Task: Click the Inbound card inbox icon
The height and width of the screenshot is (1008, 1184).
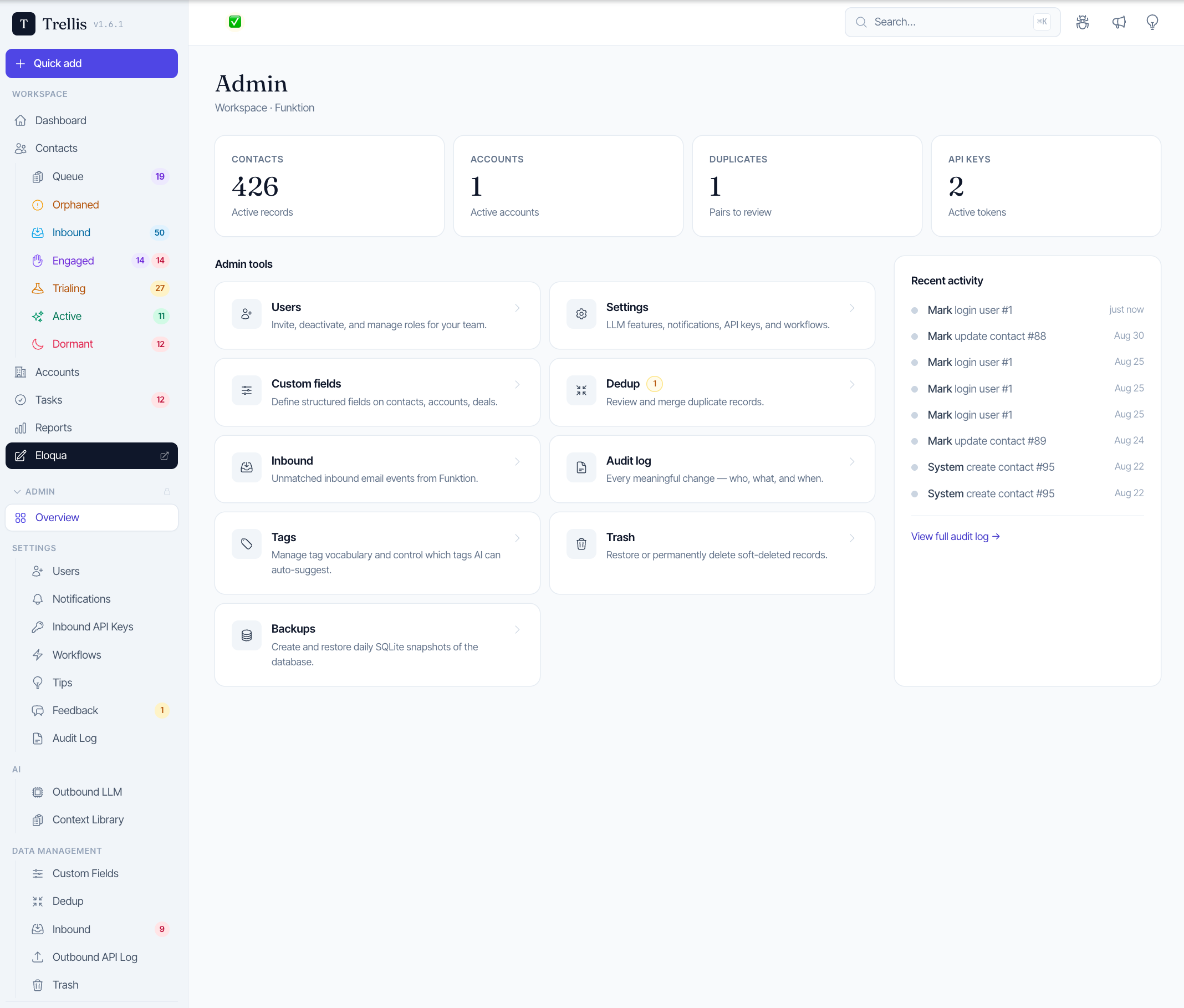Action: click(x=247, y=467)
